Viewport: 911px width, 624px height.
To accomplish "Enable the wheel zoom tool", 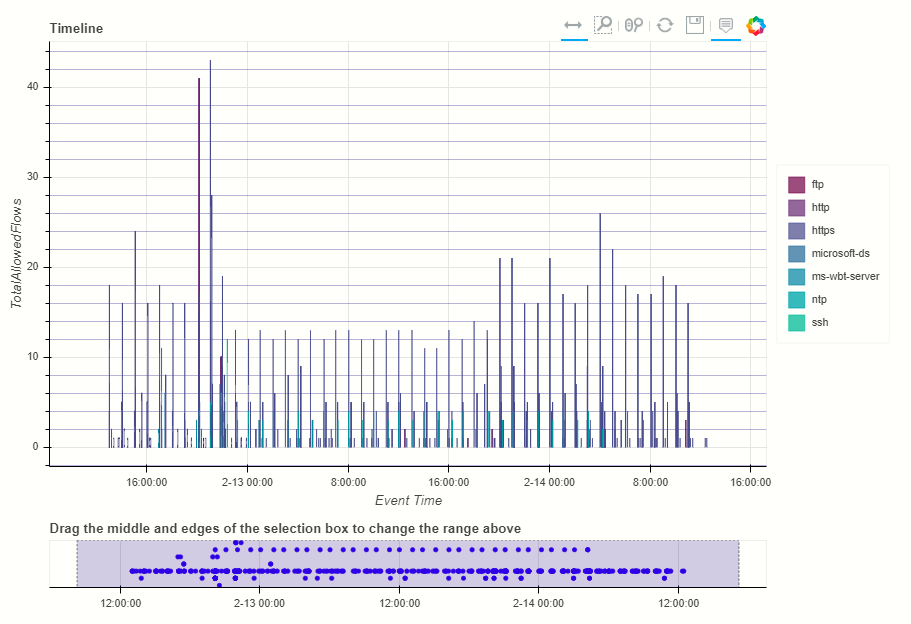I will pos(634,25).
